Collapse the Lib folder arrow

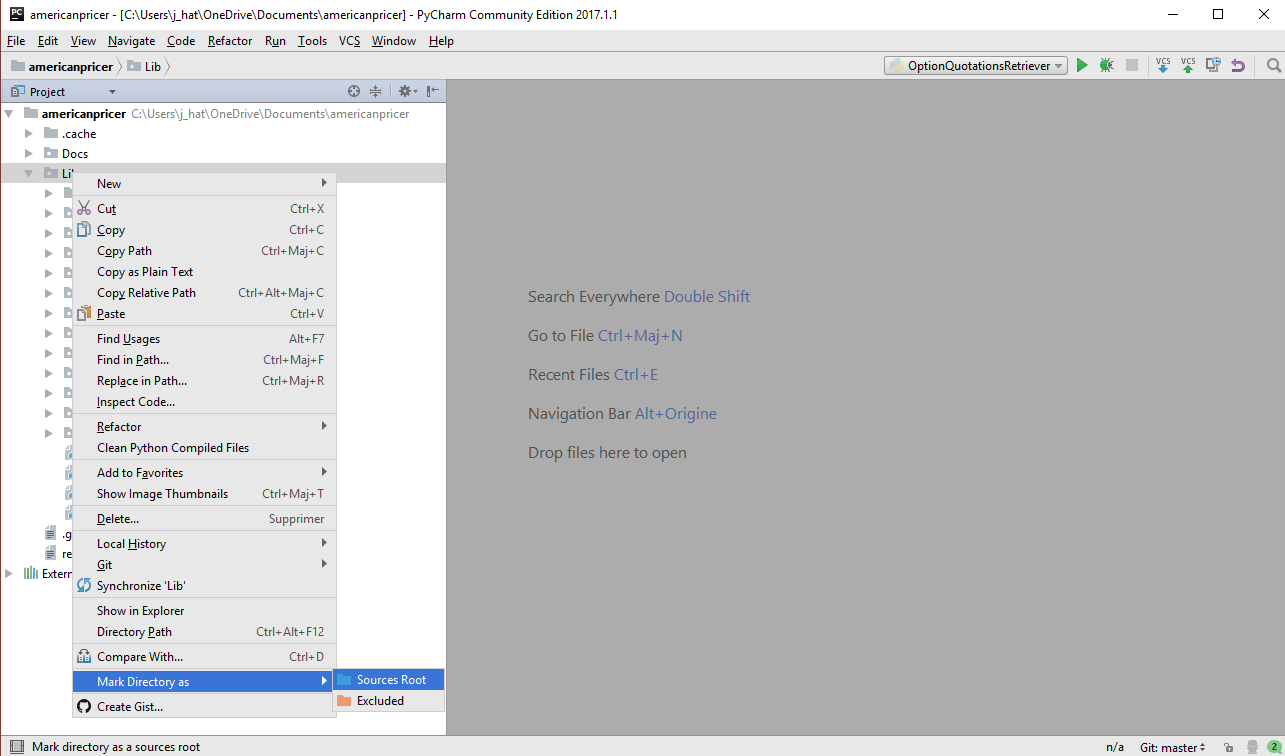point(29,173)
